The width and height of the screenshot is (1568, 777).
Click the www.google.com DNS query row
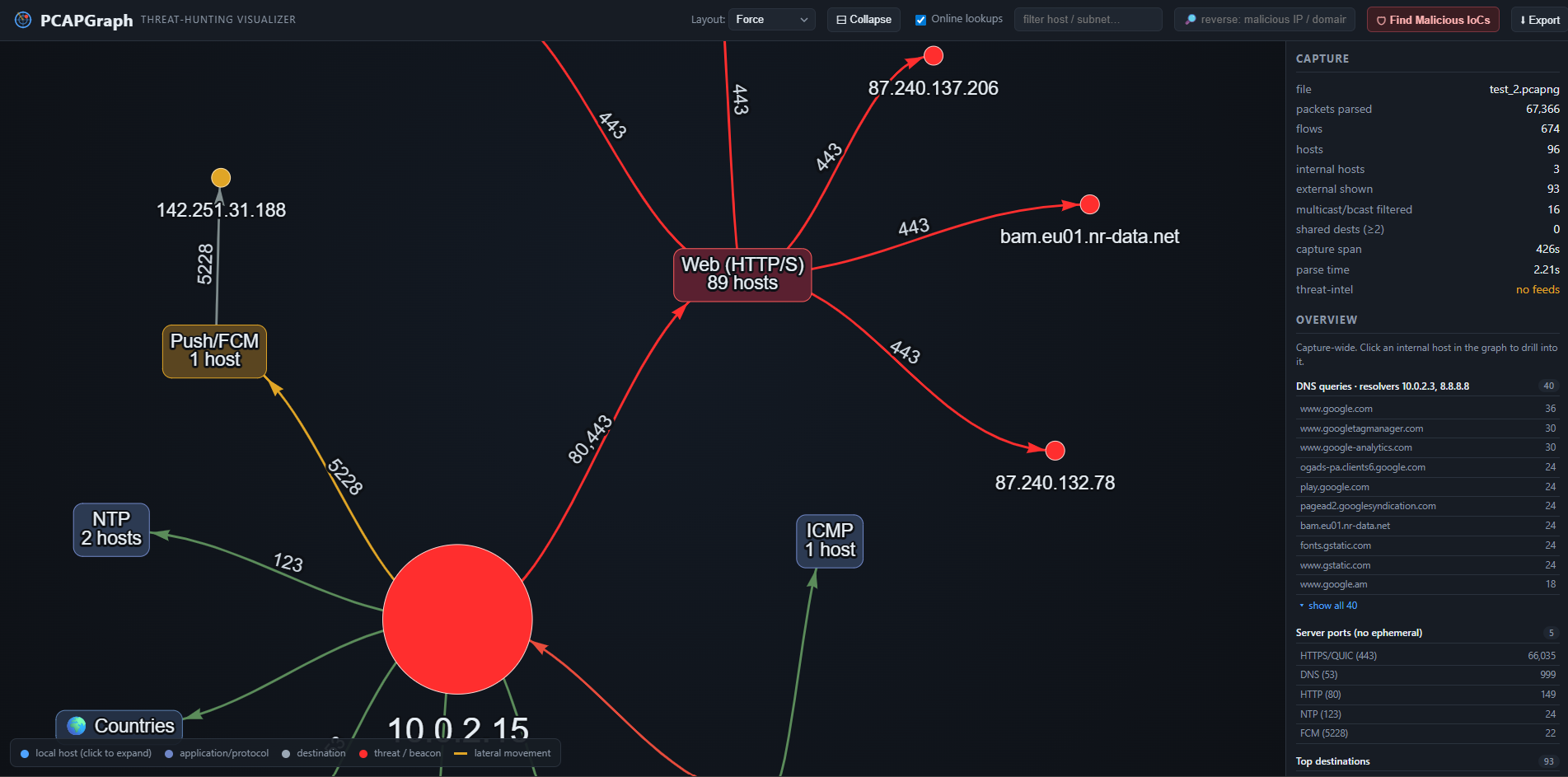(1428, 409)
